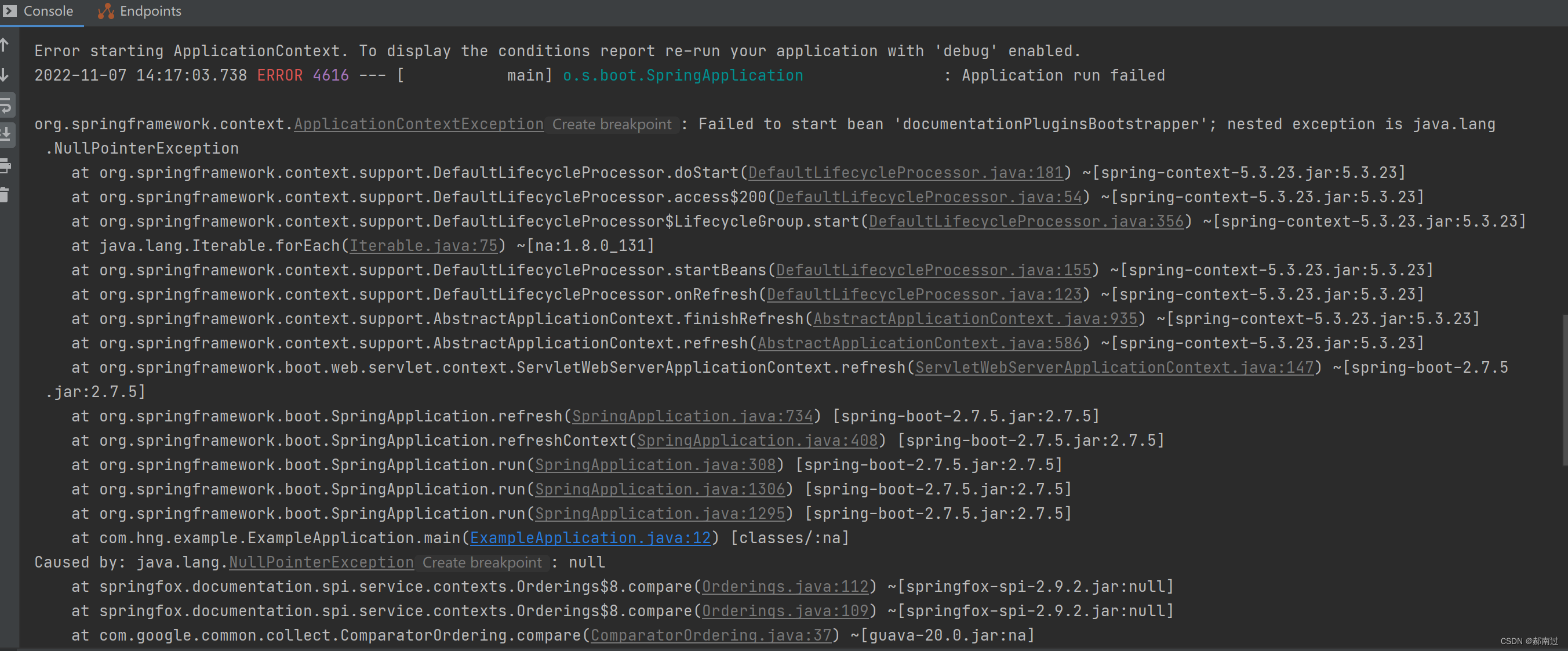Create breakpoint for ApplicationContextException

click(x=611, y=124)
